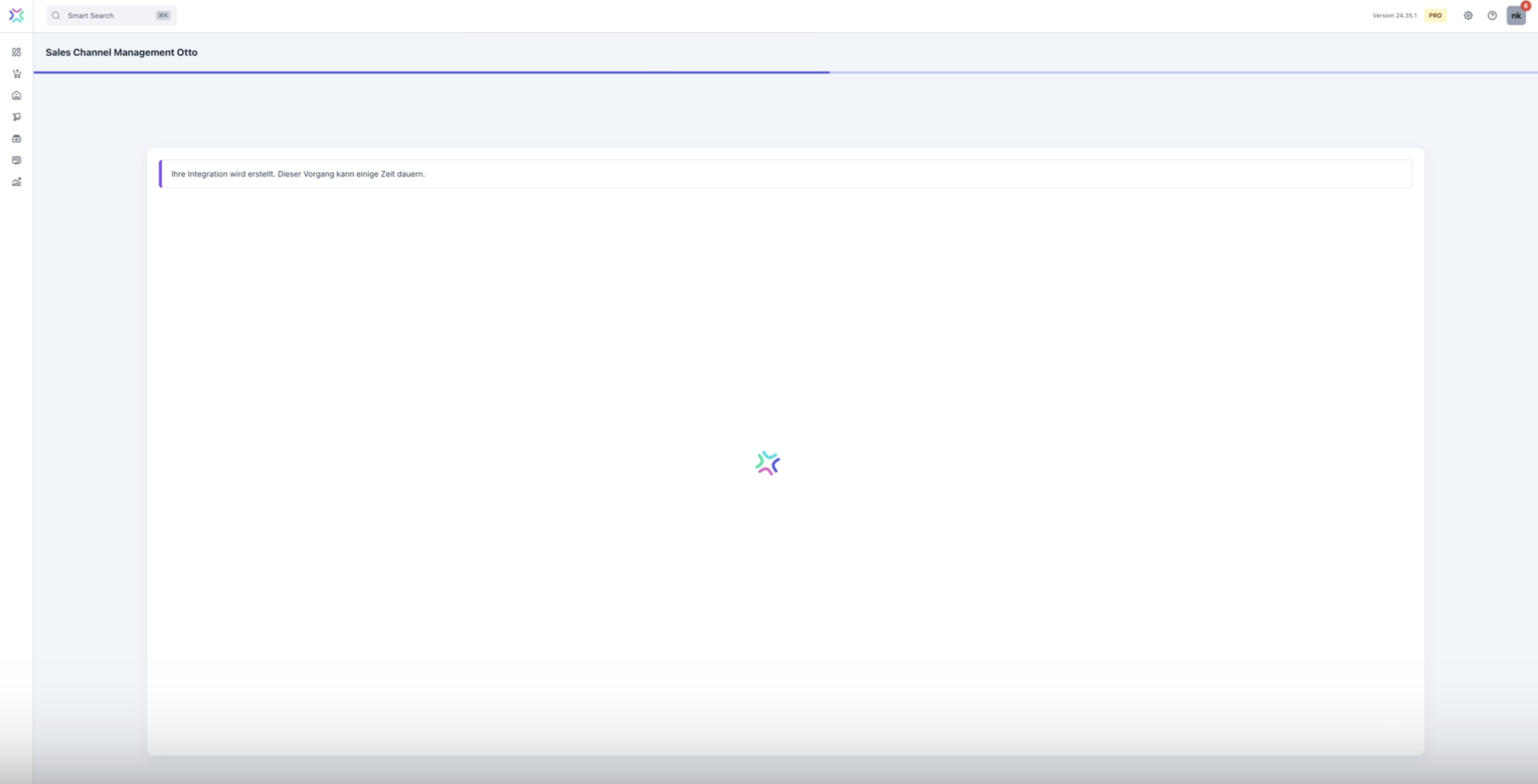Open the monitor screen sidebar icon

[17, 160]
